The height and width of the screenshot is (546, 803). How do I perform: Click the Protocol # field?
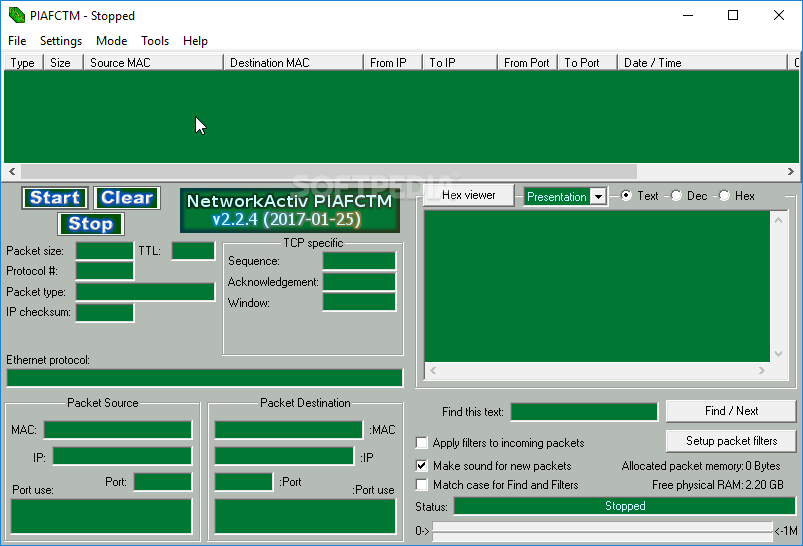coord(104,271)
